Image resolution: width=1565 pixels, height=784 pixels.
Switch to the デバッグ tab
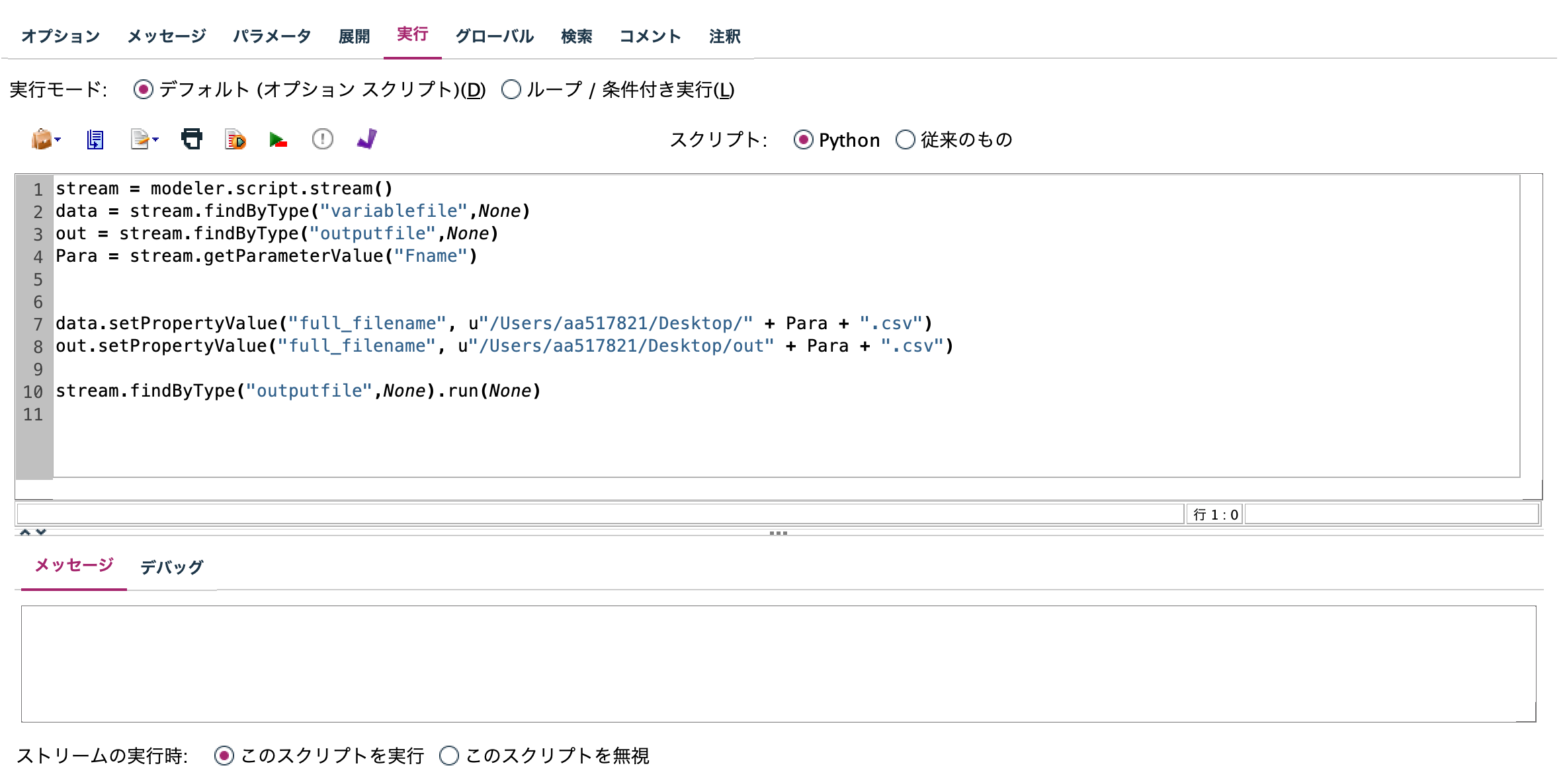tap(171, 567)
